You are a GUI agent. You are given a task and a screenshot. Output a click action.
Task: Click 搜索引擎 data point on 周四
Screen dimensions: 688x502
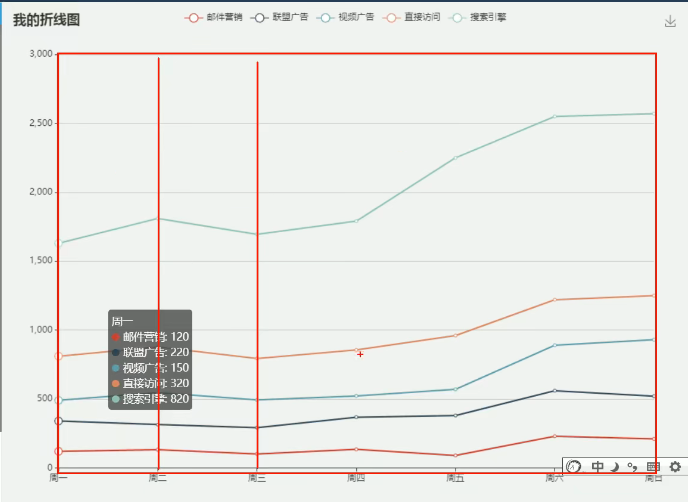click(x=356, y=221)
